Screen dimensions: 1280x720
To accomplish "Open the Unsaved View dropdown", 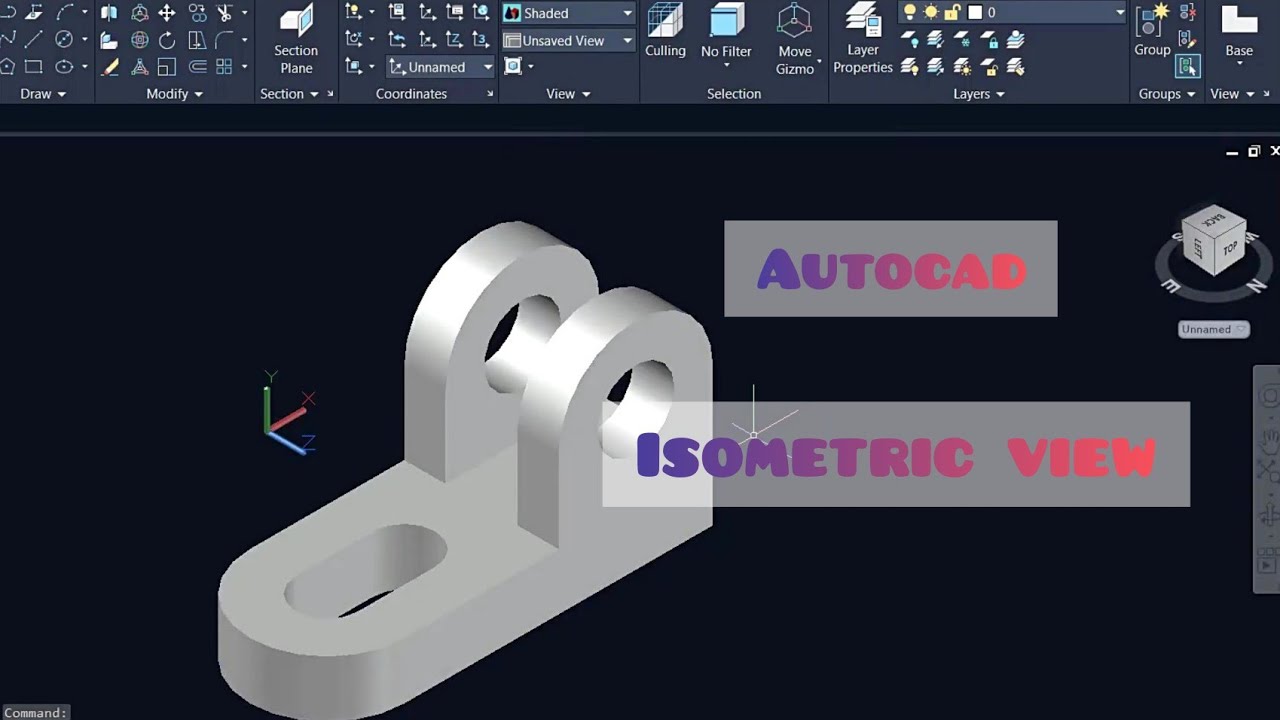I will (568, 41).
